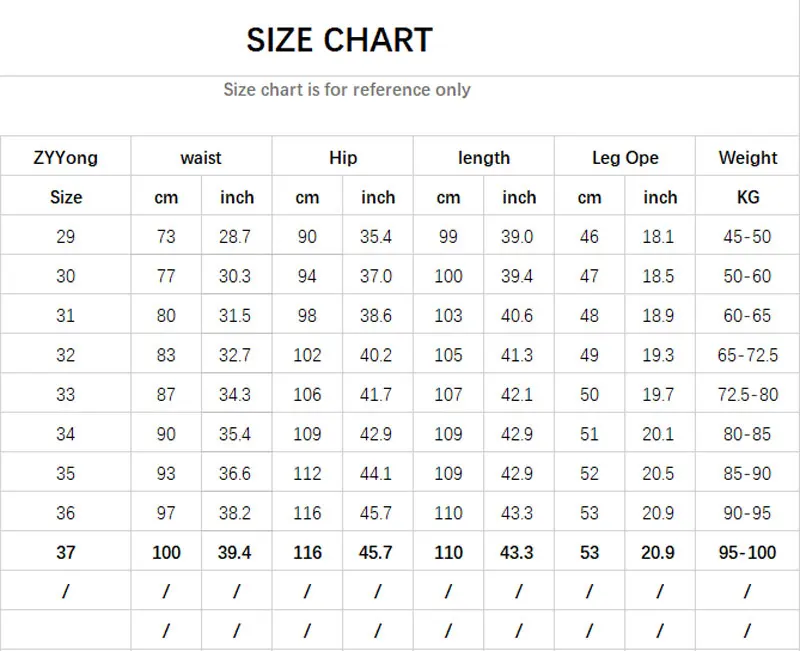Select the length value 99 cm

448,237
